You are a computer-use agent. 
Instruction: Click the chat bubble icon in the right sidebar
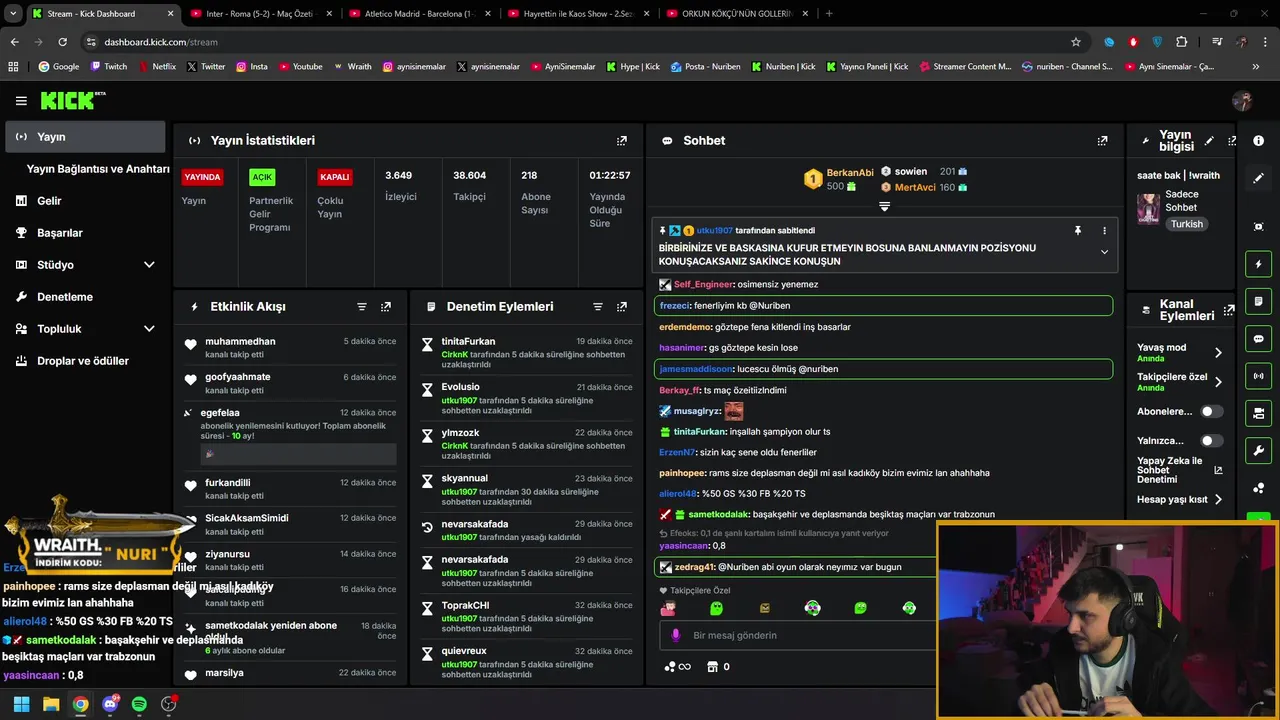(x=1259, y=339)
